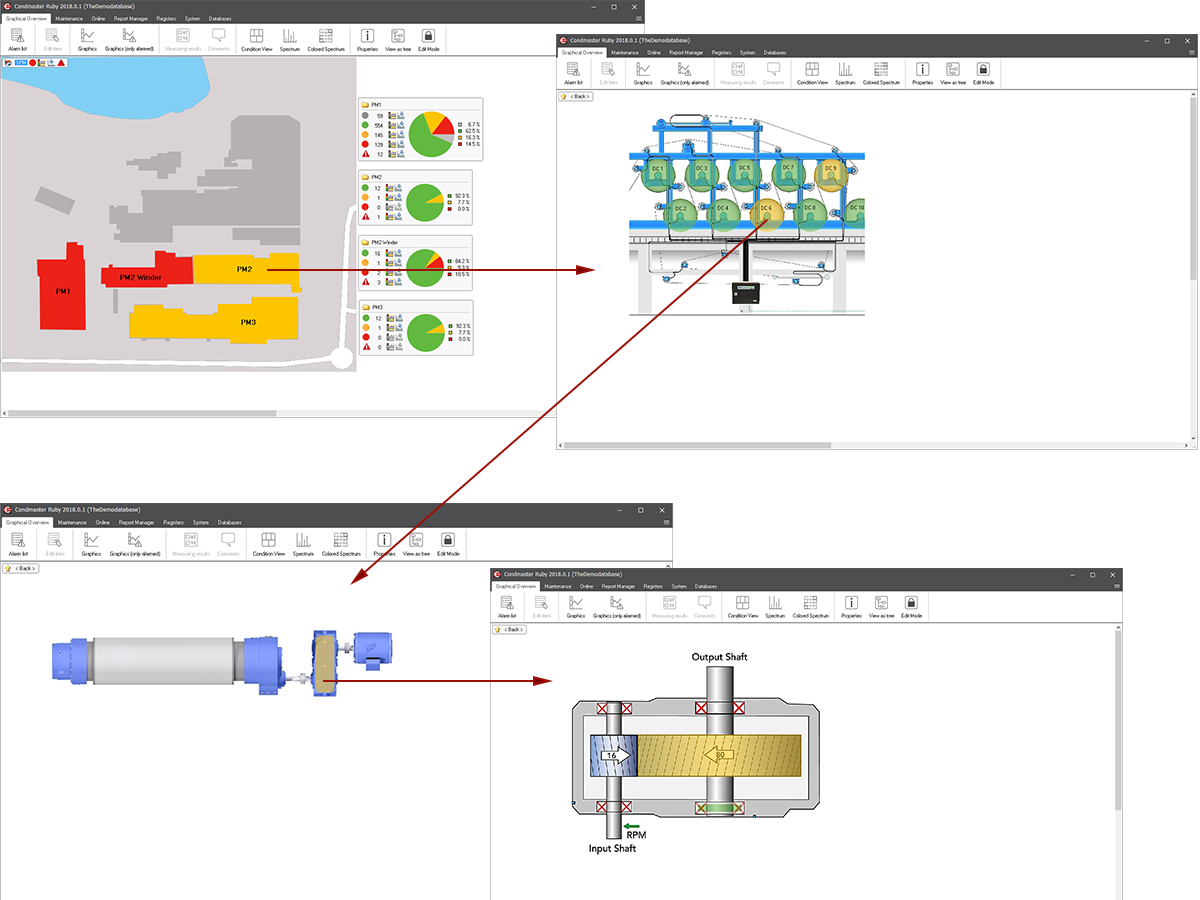Click the blue gearbox in drive roll window

(x=327, y=664)
